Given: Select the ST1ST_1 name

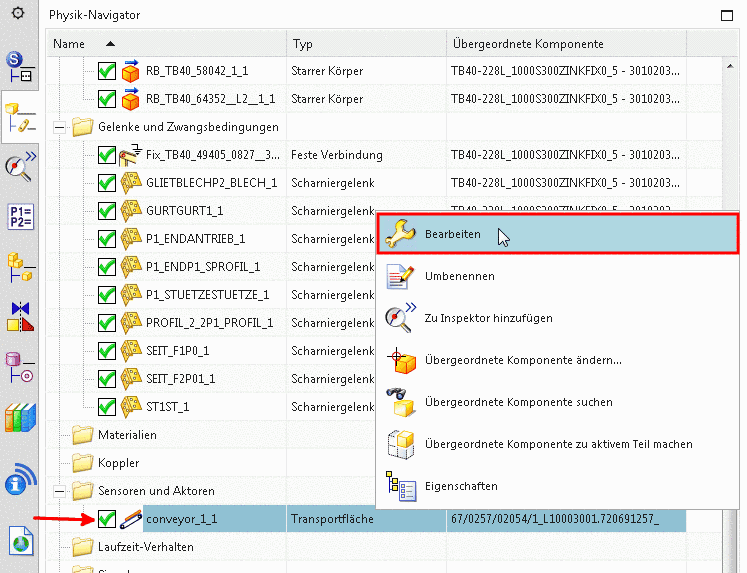Looking at the screenshot, I should (x=167, y=407).
